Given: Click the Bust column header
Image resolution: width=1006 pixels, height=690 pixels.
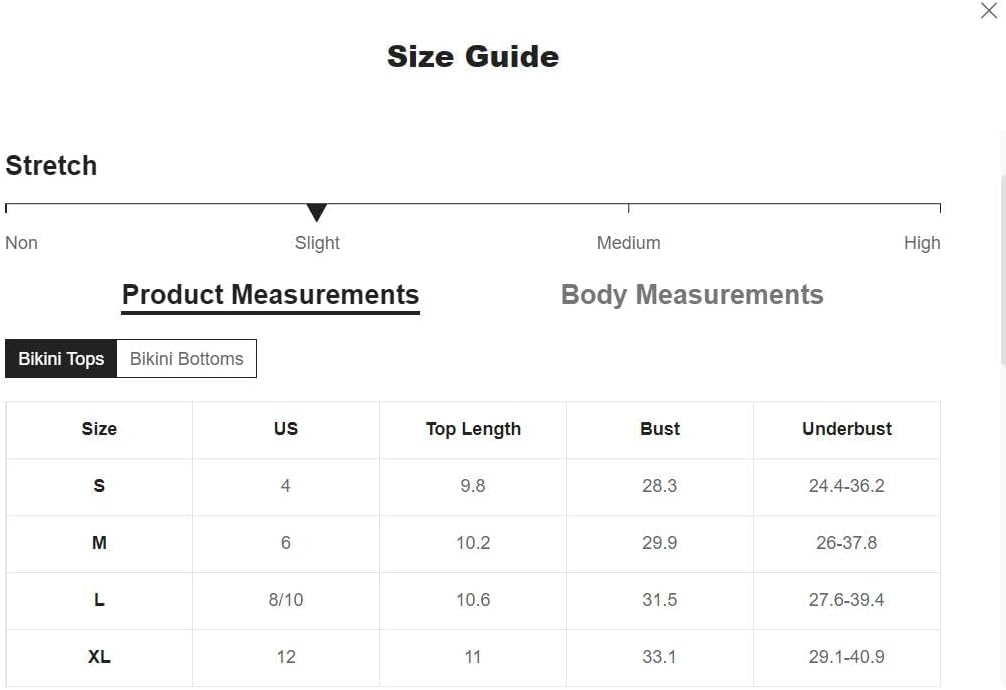Looking at the screenshot, I should pos(660,429).
